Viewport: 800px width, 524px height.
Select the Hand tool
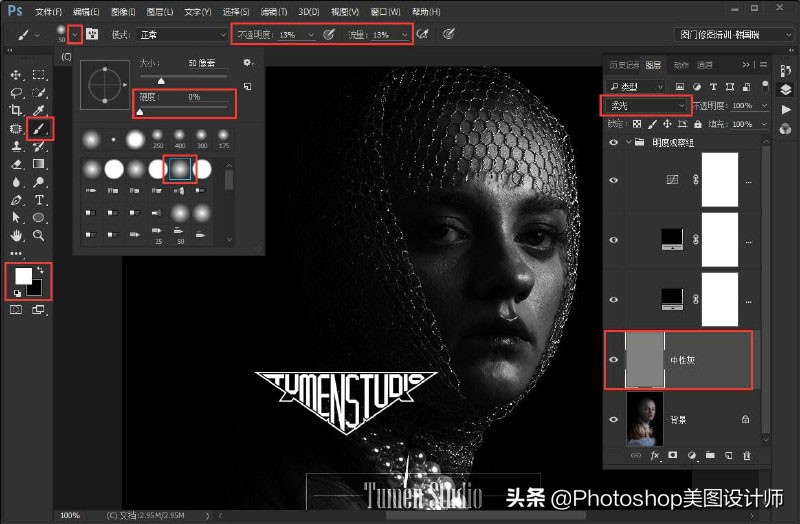tap(16, 236)
